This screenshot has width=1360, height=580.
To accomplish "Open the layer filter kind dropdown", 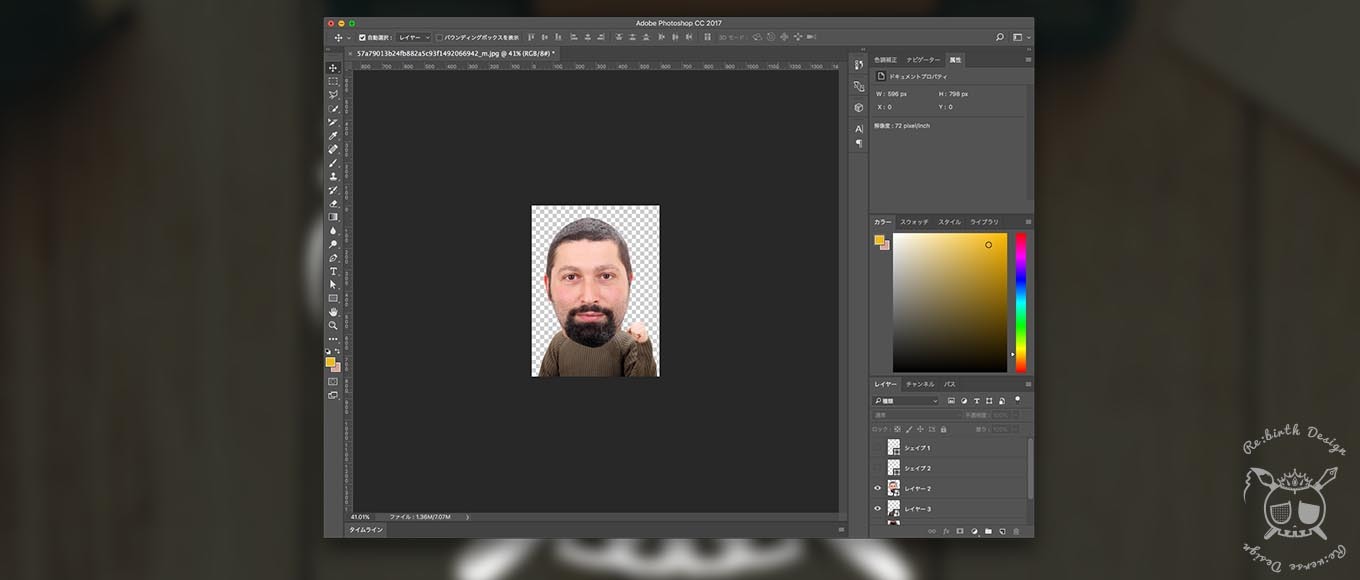I will point(906,401).
